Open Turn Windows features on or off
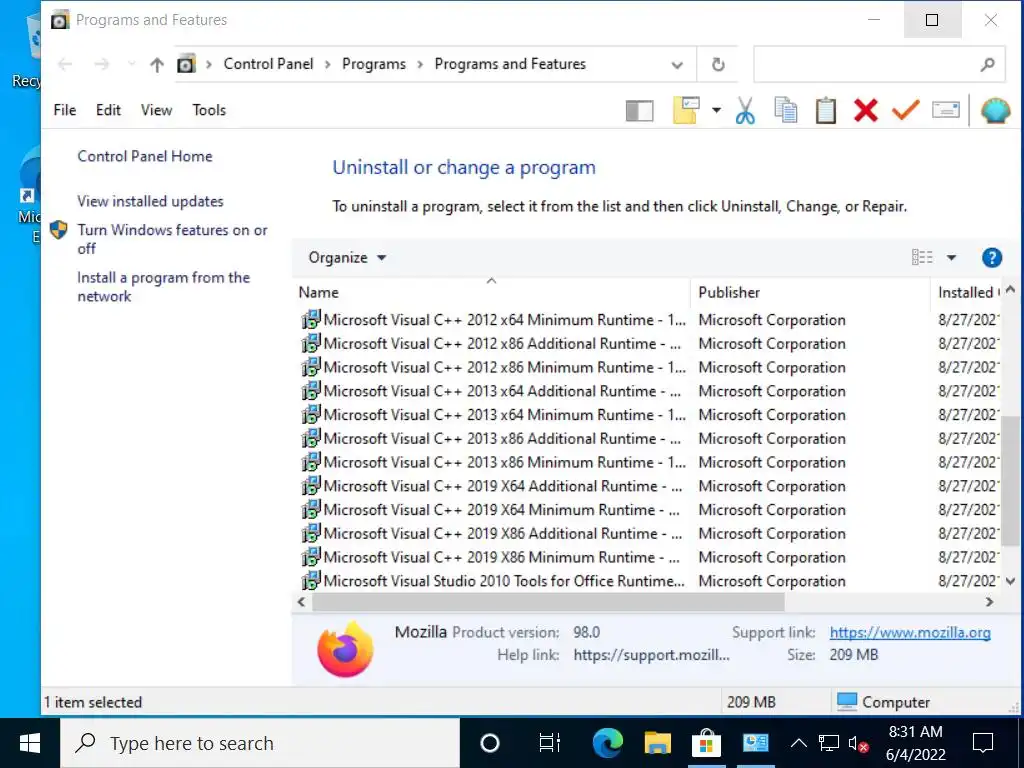Viewport: 1024px width, 768px height. pos(172,239)
